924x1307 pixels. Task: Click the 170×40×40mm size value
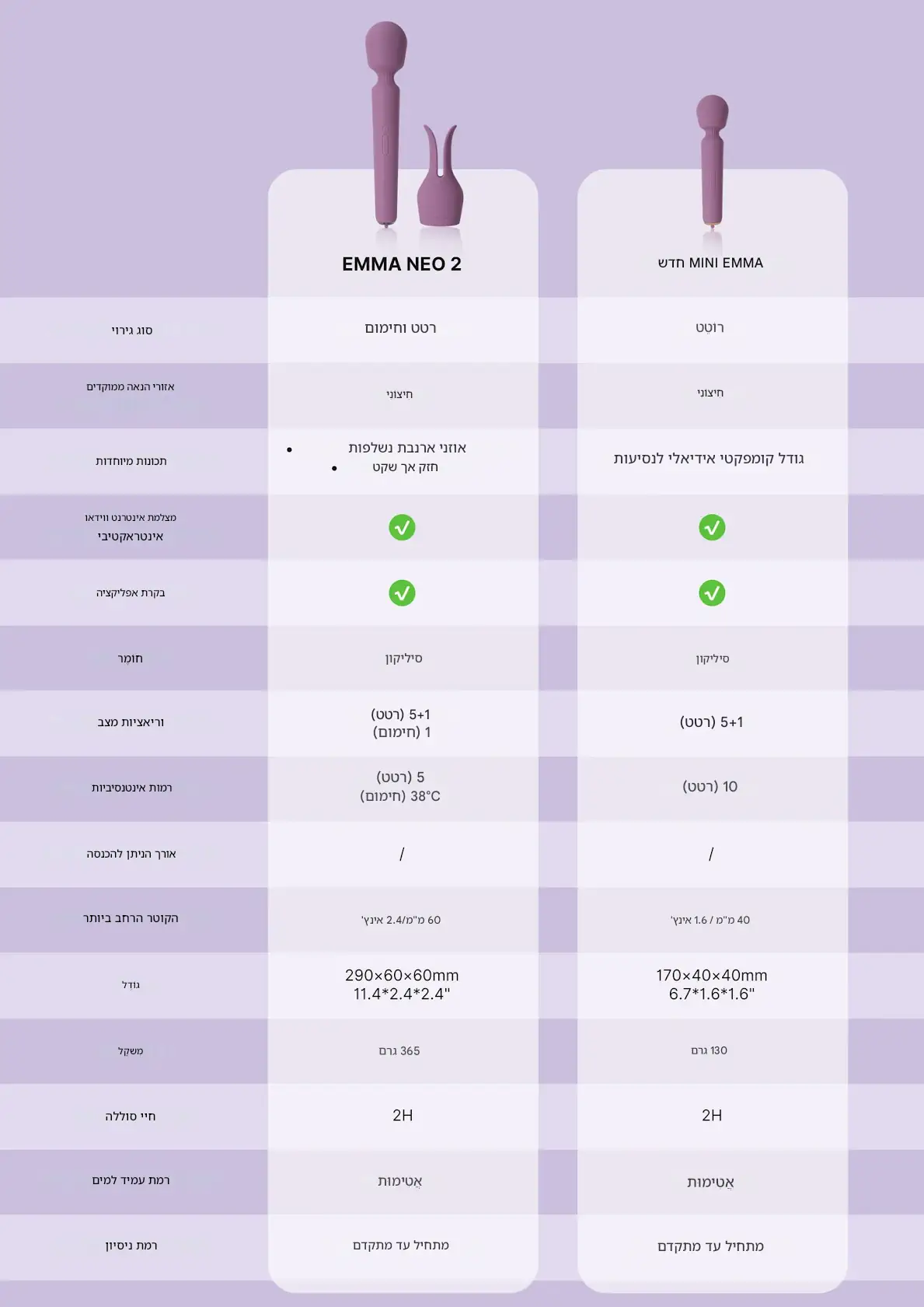[x=712, y=975]
